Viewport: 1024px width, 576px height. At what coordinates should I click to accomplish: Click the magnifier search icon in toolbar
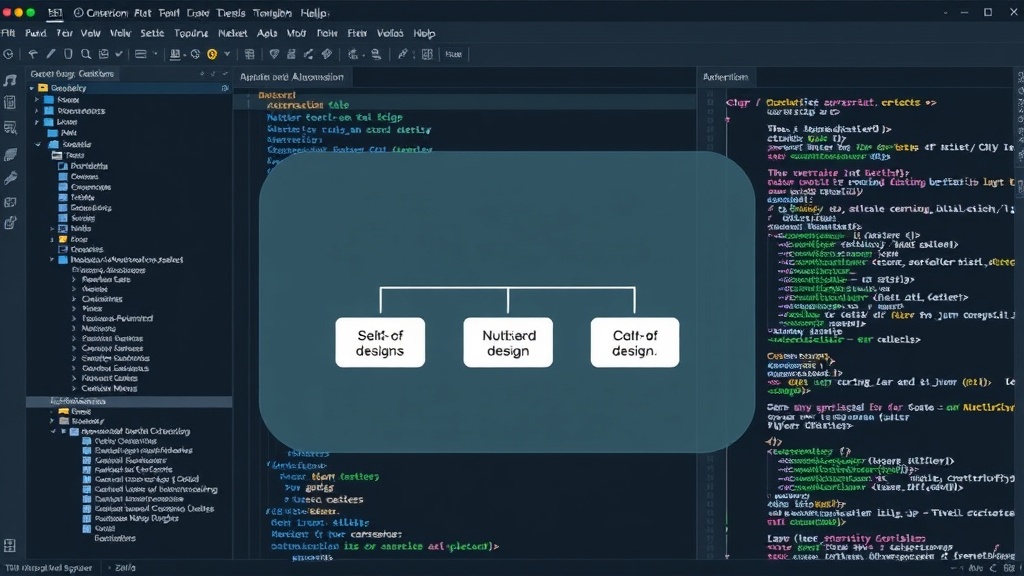pos(86,54)
